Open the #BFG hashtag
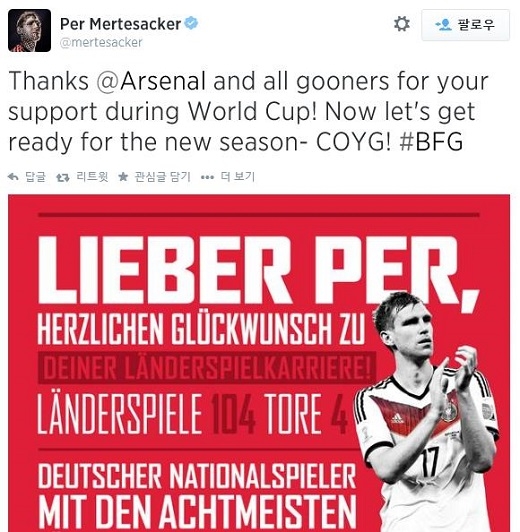 (x=431, y=141)
